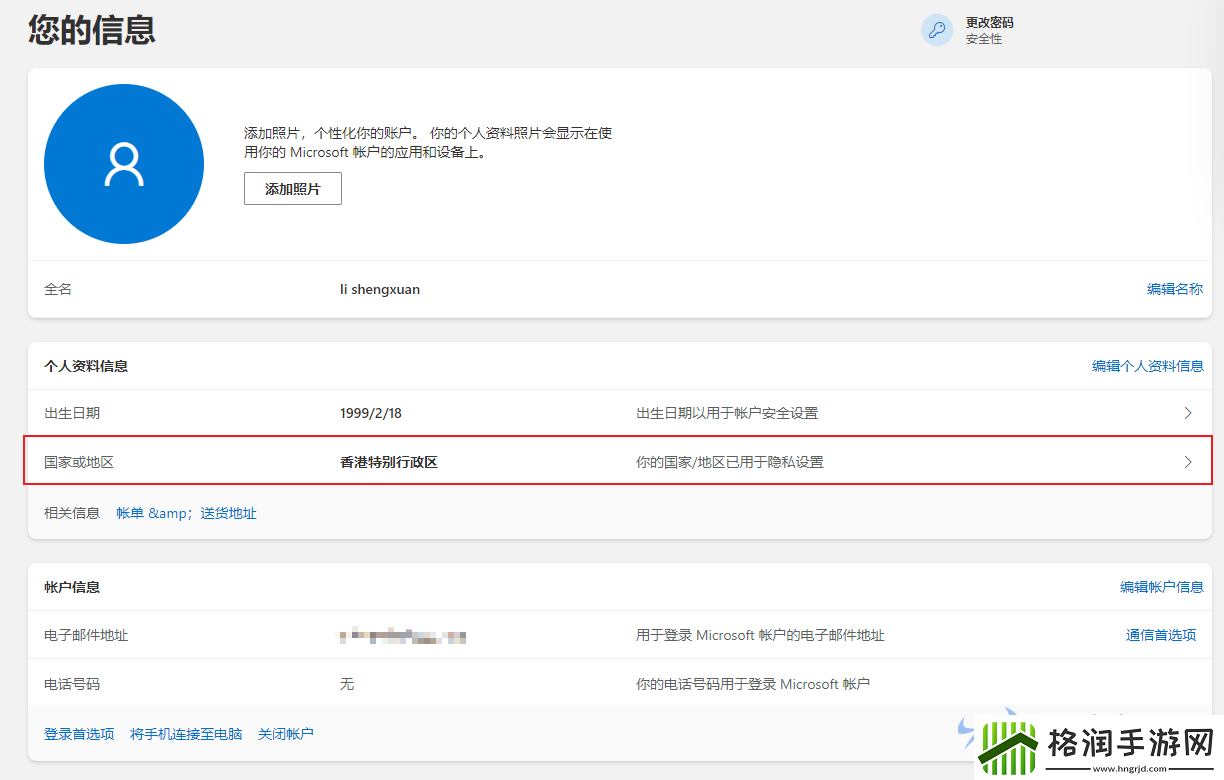This screenshot has height=780, width=1224.
Task: Click the blue key security icon
Action: (x=936, y=30)
